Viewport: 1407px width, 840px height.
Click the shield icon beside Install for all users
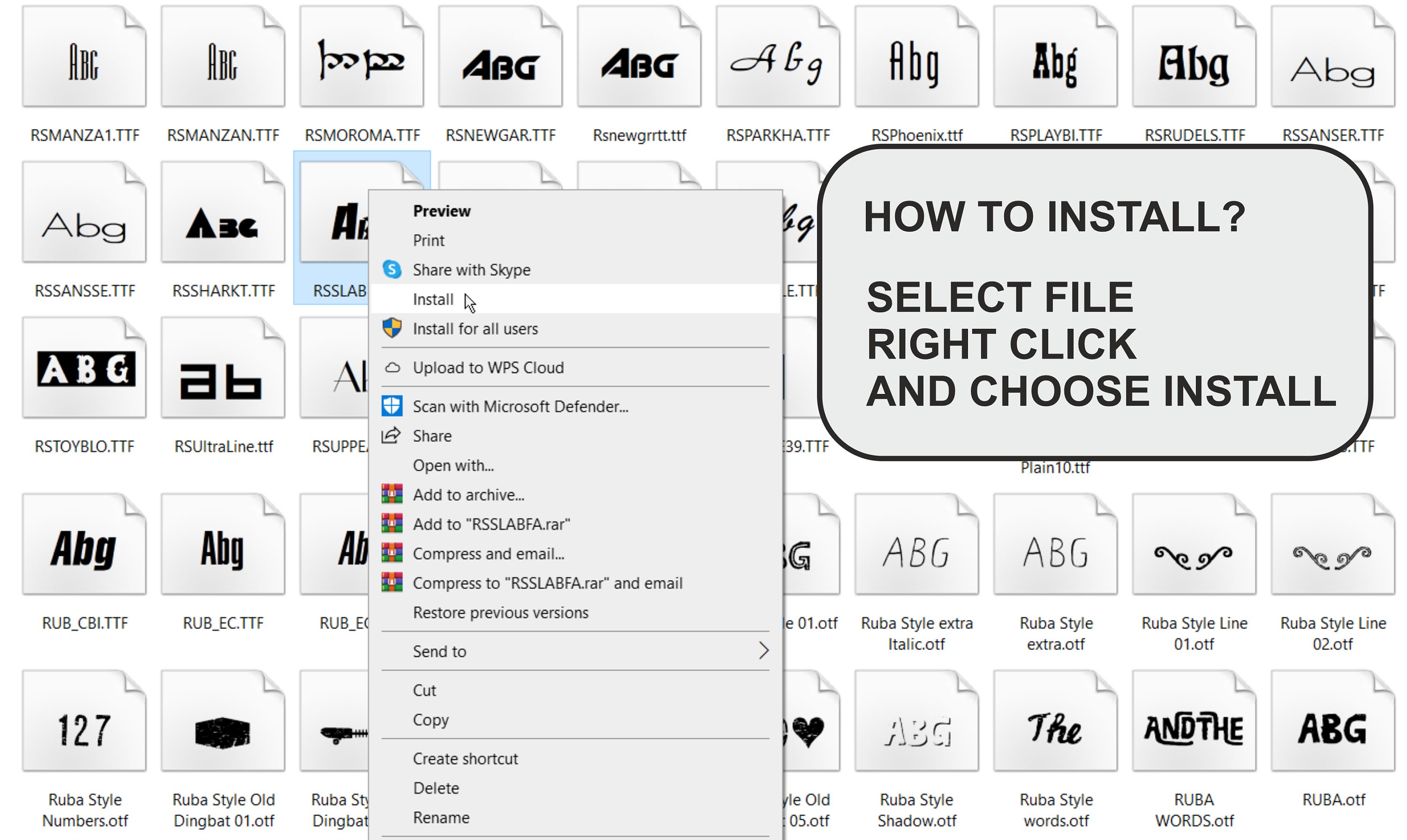(x=392, y=328)
